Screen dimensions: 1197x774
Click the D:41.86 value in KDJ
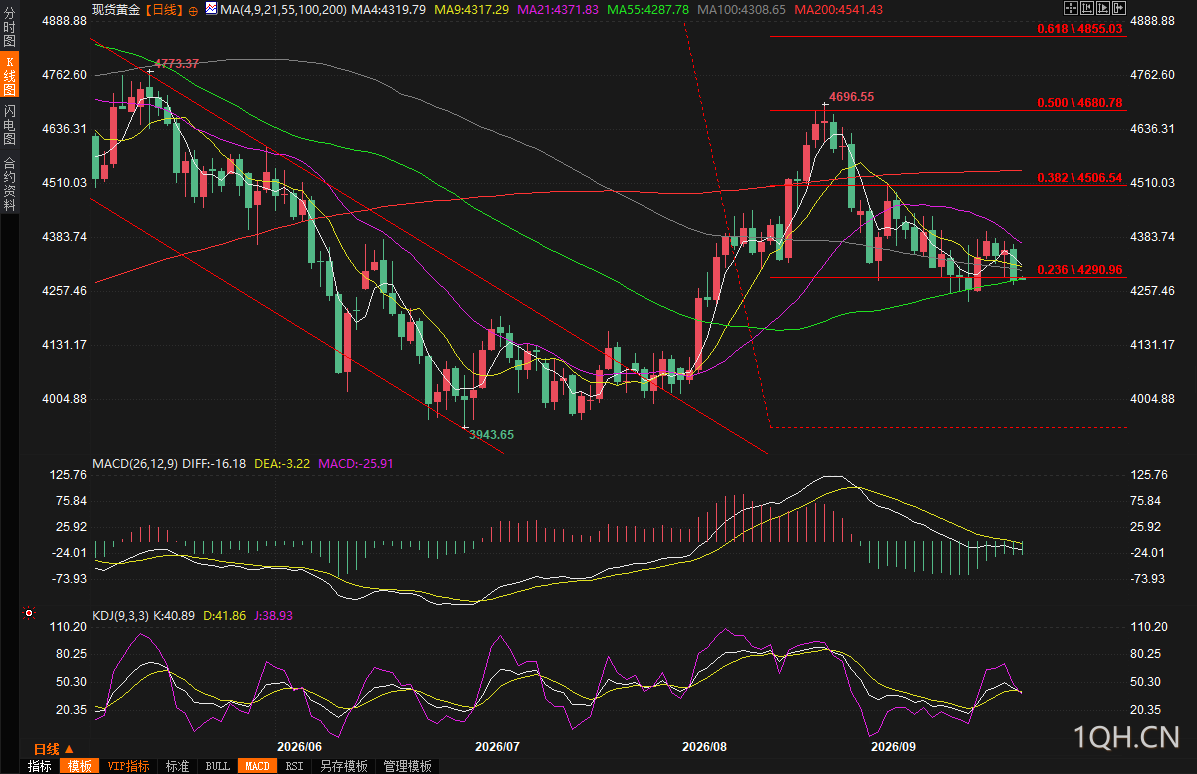[224, 615]
